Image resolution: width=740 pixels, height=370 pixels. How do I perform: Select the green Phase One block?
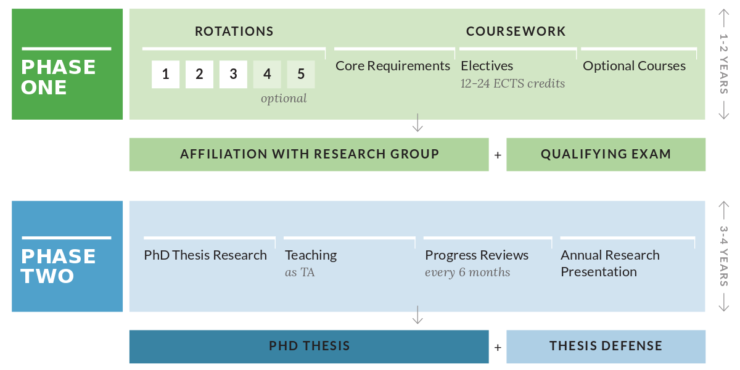click(x=67, y=64)
